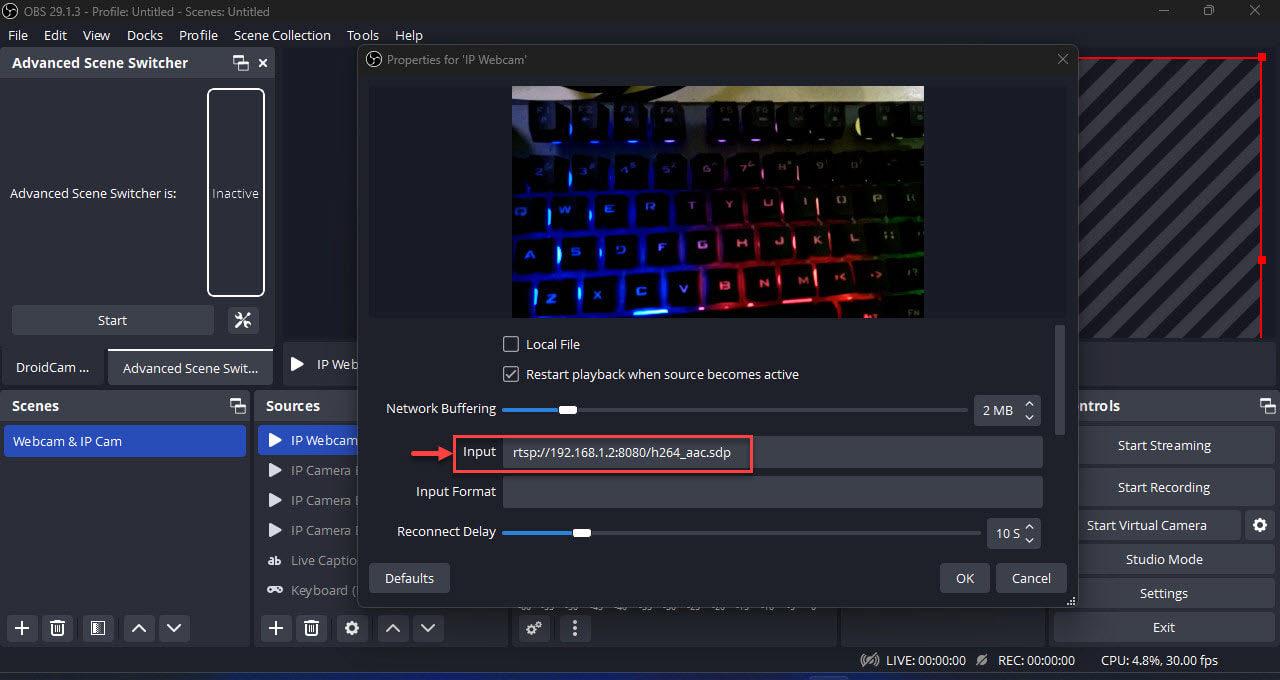Click the text icon beside Live Caption source
Viewport: 1280px width, 680px height.
pos(275,560)
